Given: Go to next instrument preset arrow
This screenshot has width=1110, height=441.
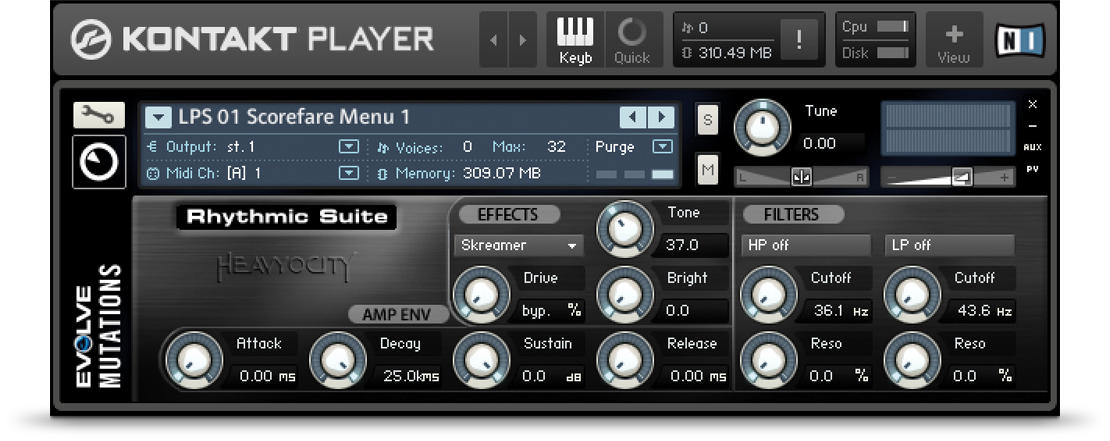Looking at the screenshot, I should (659, 117).
